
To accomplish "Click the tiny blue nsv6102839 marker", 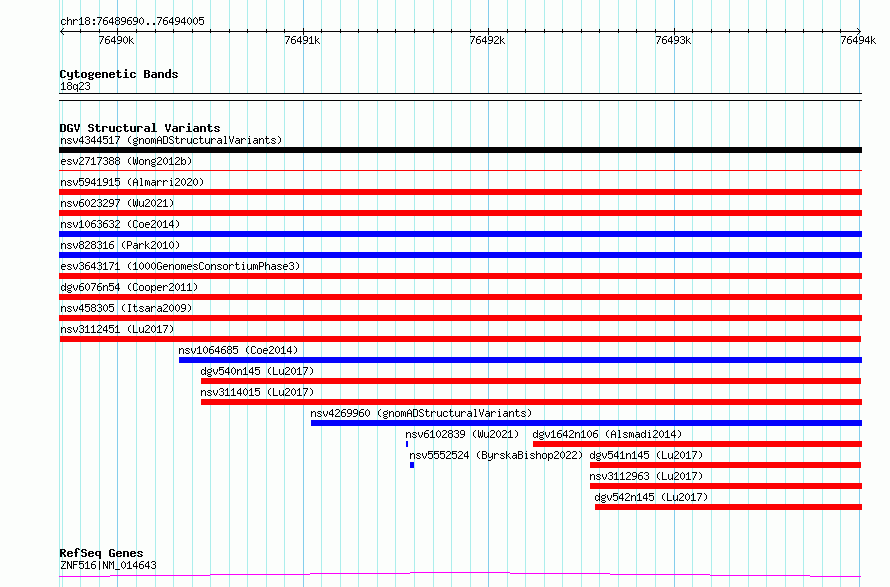I will pyautogui.click(x=407, y=444).
